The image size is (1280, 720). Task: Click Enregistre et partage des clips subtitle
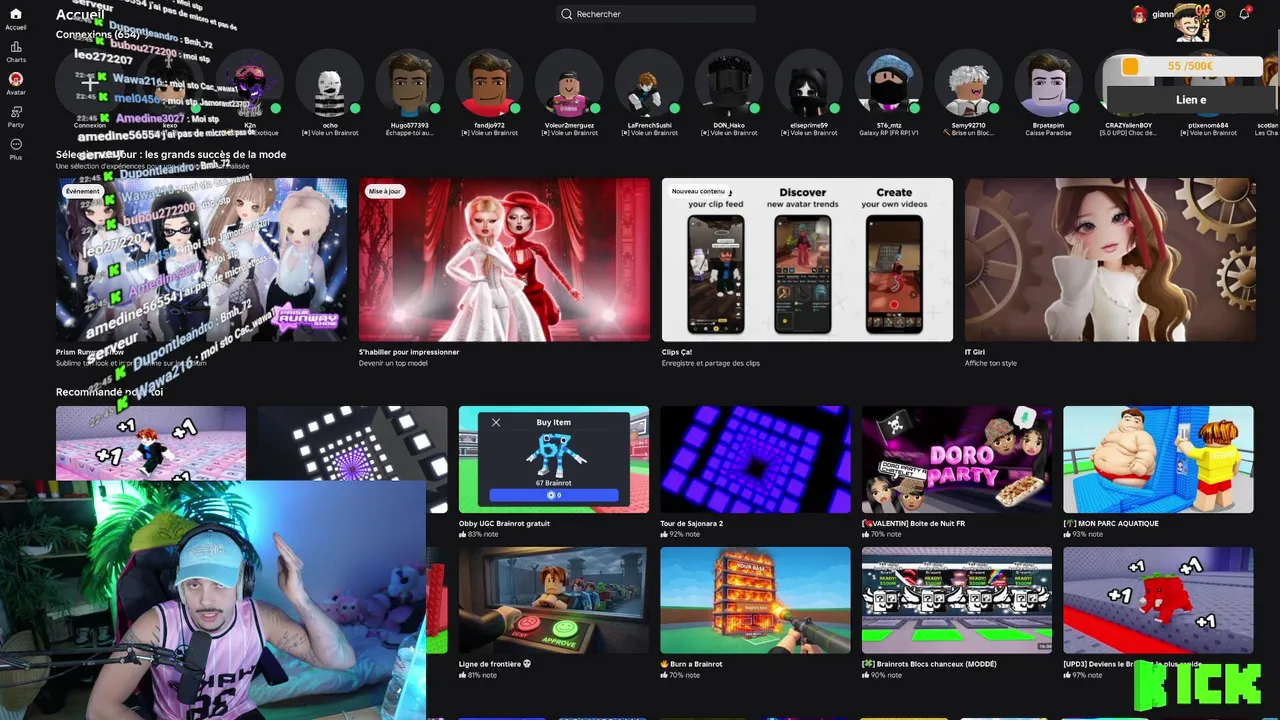(x=711, y=363)
